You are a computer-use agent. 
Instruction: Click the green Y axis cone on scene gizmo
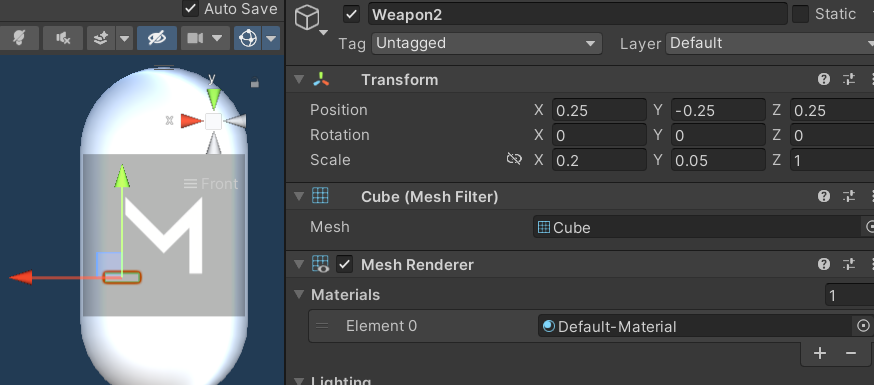pyautogui.click(x=213, y=99)
